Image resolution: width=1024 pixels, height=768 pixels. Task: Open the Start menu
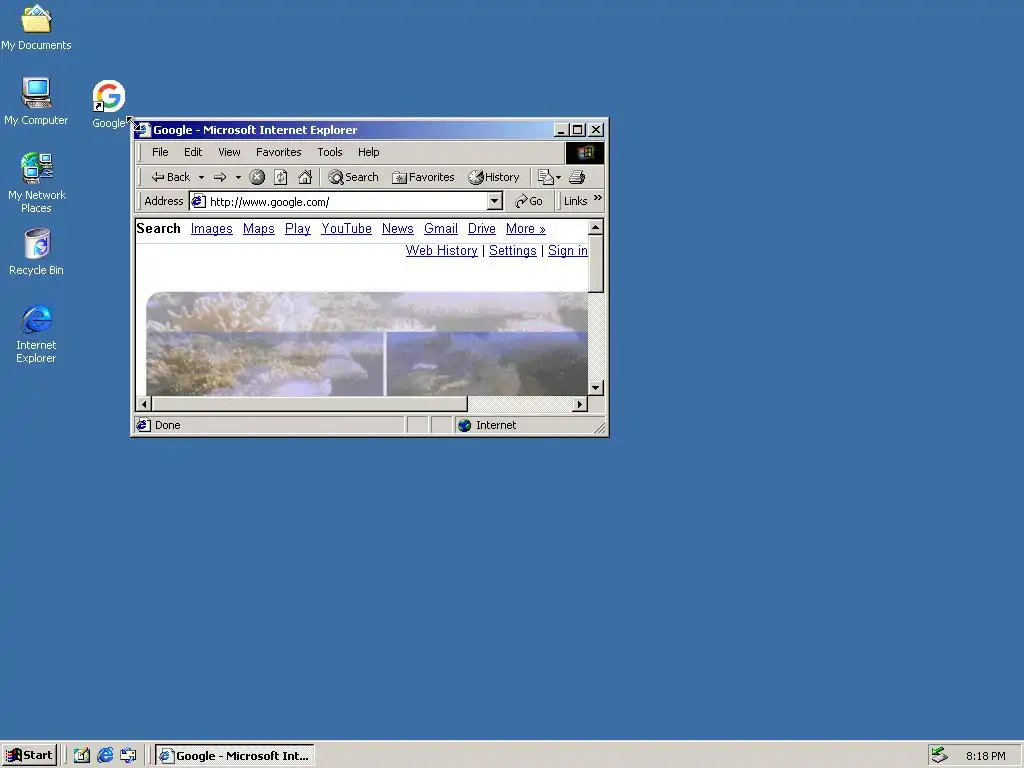29,756
